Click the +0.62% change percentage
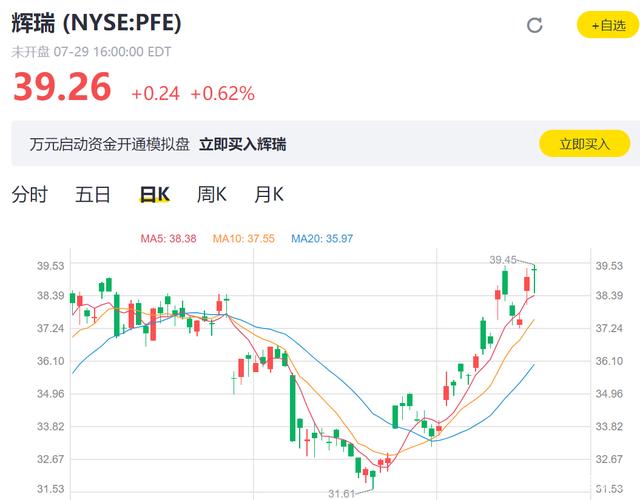 [222, 93]
